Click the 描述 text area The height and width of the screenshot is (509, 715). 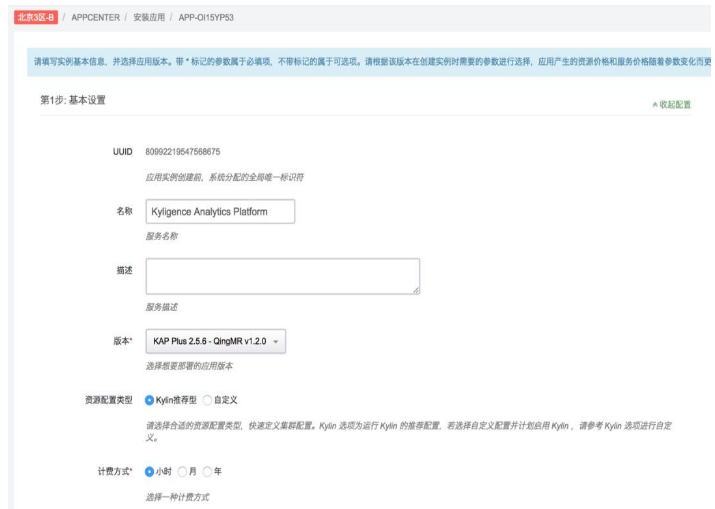[x=283, y=276]
